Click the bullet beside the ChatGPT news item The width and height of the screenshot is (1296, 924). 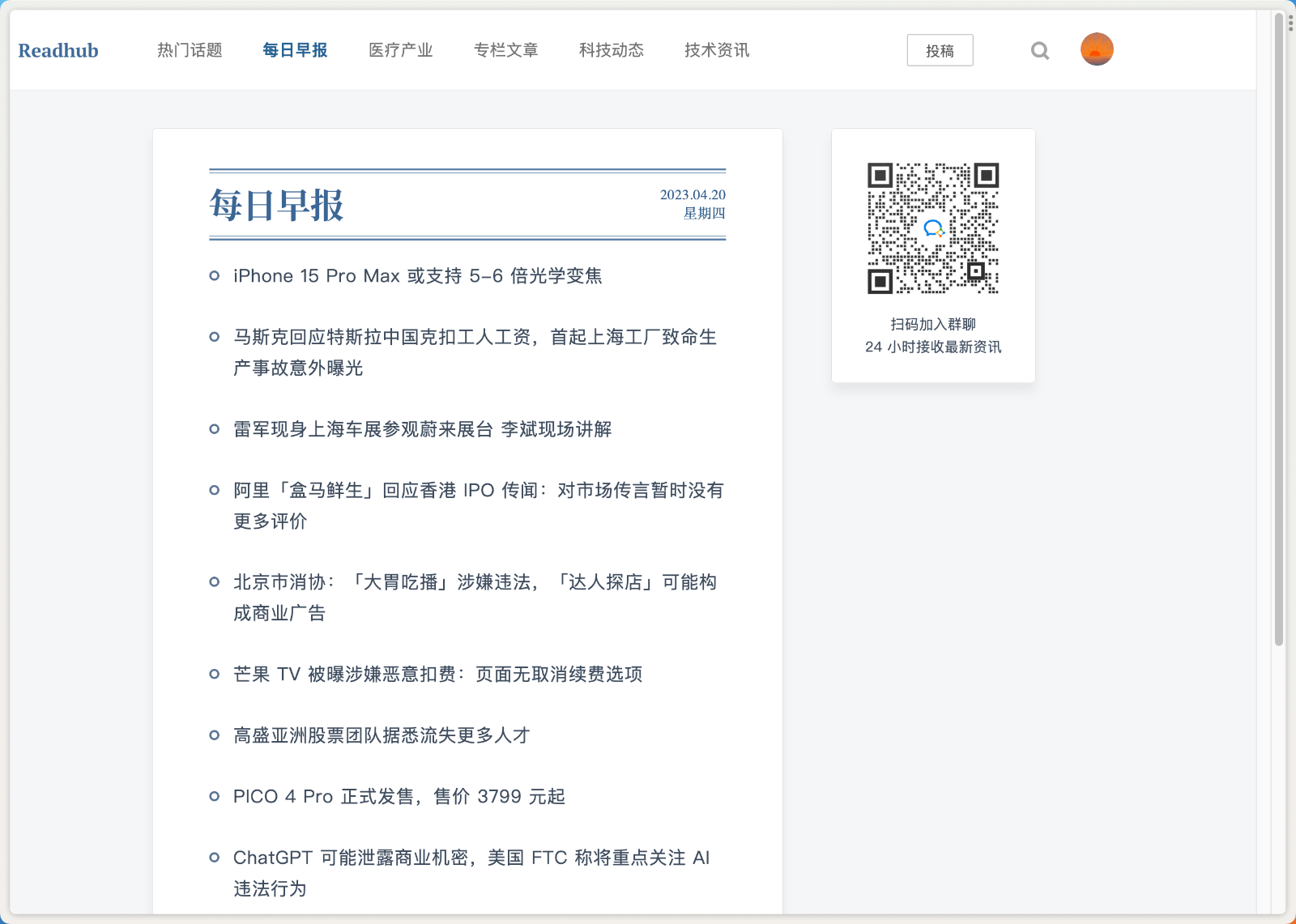tap(214, 858)
